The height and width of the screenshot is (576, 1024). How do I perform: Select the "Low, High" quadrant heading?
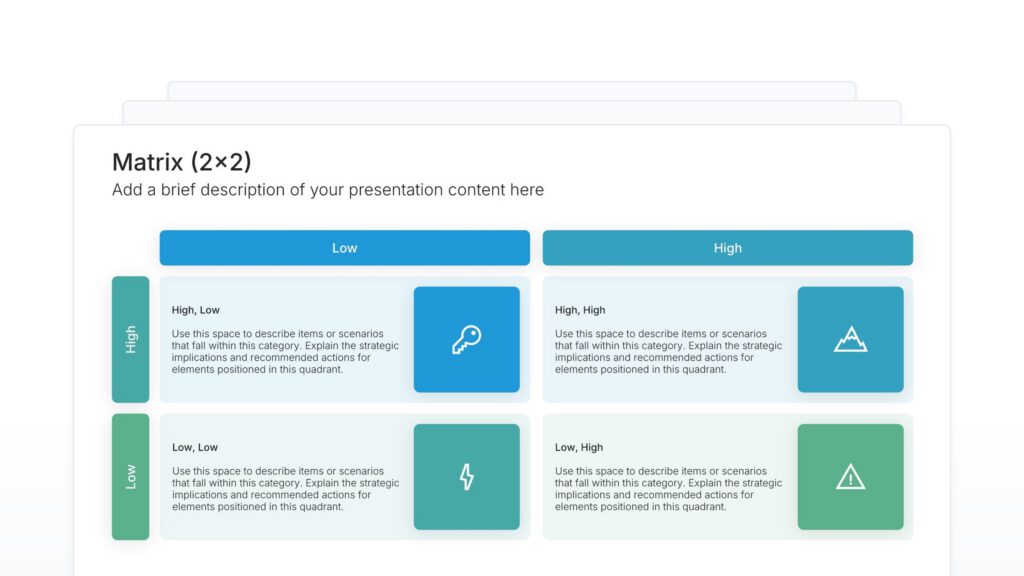(579, 447)
